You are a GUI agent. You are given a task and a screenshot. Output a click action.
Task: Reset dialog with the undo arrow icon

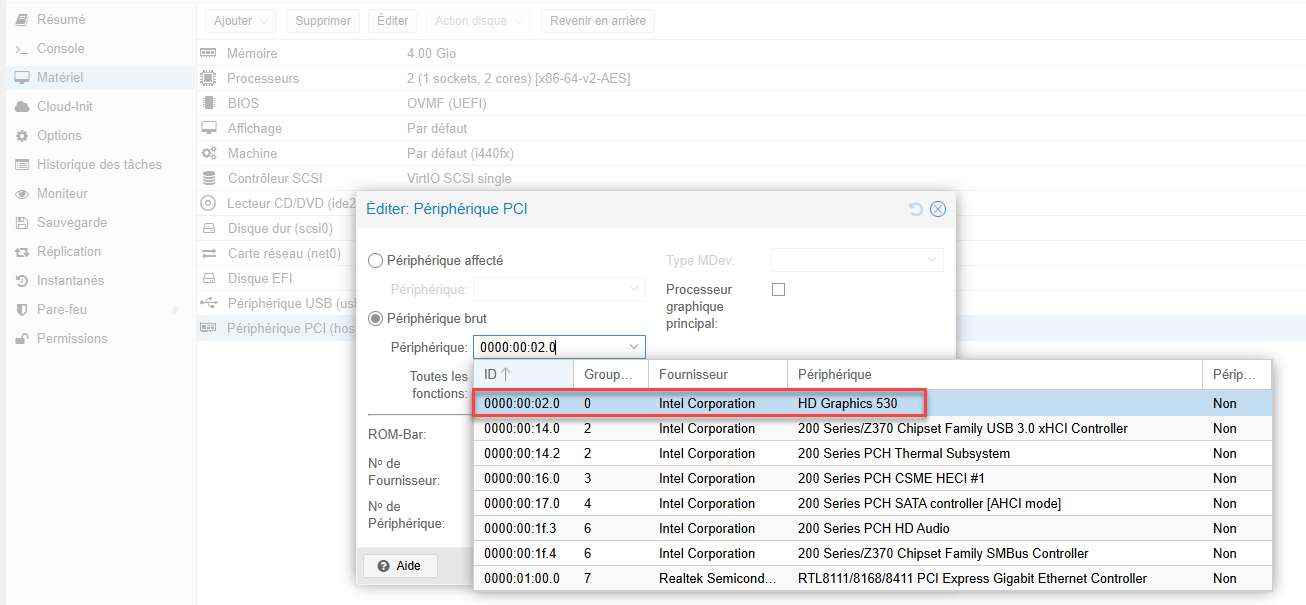916,209
